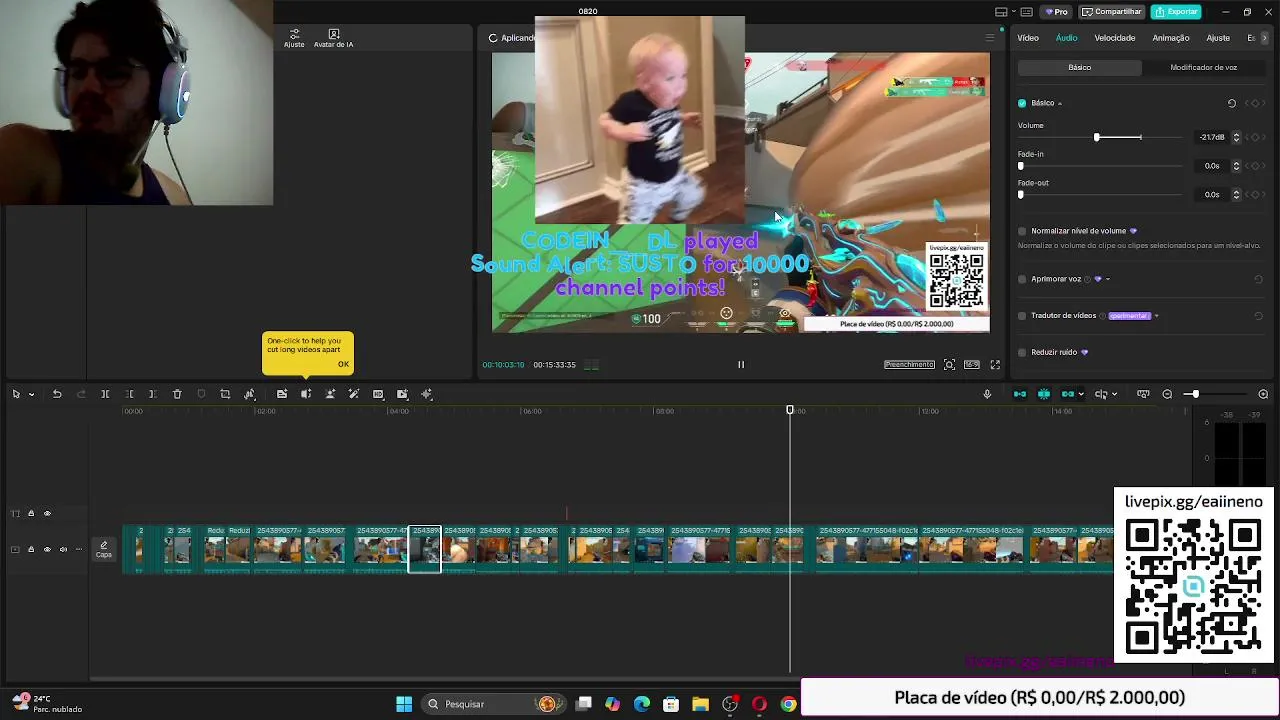The height and width of the screenshot is (720, 1280).
Task: Expand the Aprimorar voz dropdown arrow
Action: pyautogui.click(x=1108, y=279)
